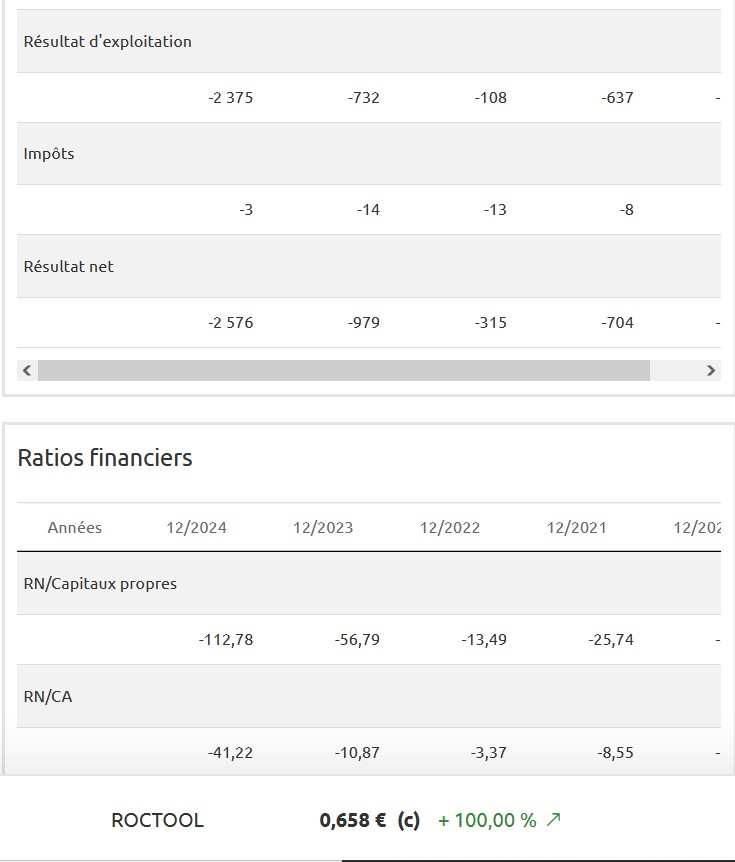Click the upward trend arrow icon
Image resolution: width=735 pixels, height=862 pixels.
(x=554, y=820)
